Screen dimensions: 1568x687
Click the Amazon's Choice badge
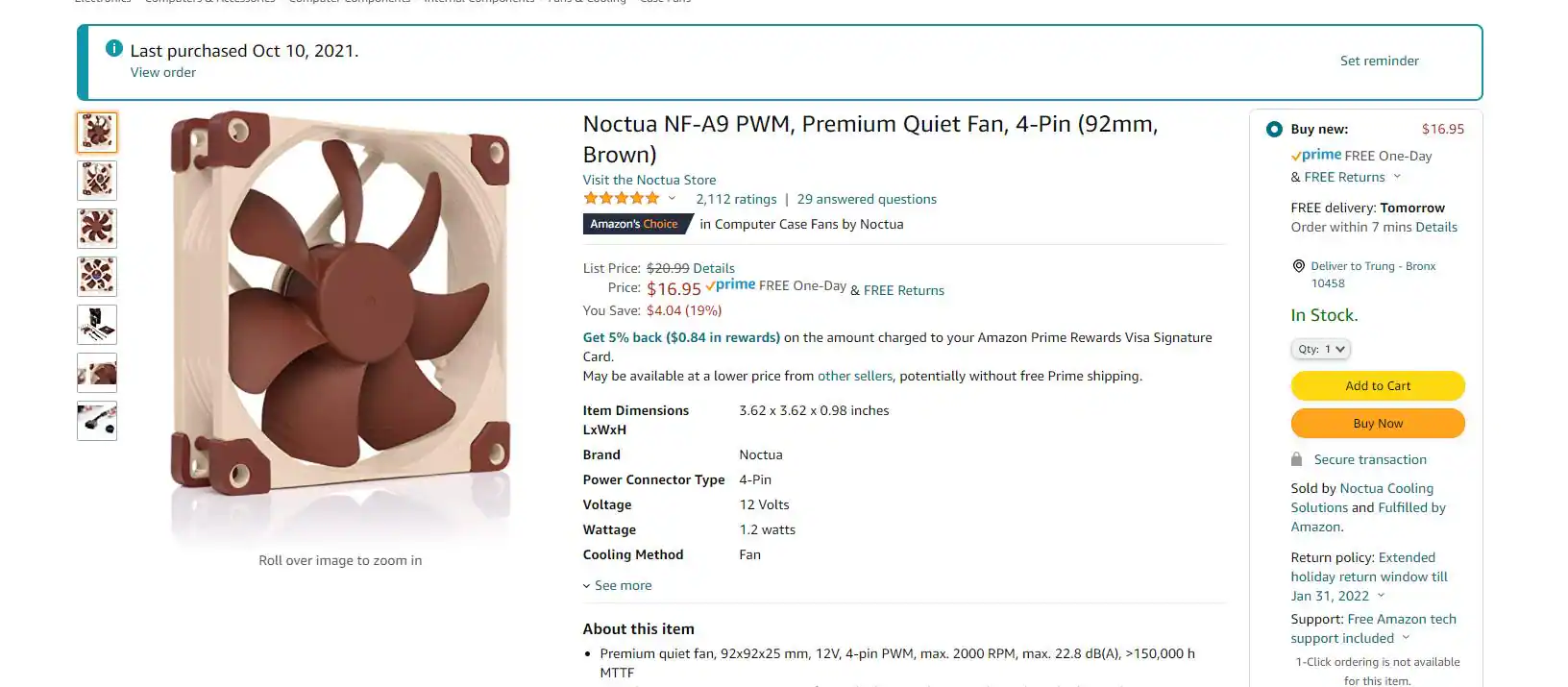point(635,224)
